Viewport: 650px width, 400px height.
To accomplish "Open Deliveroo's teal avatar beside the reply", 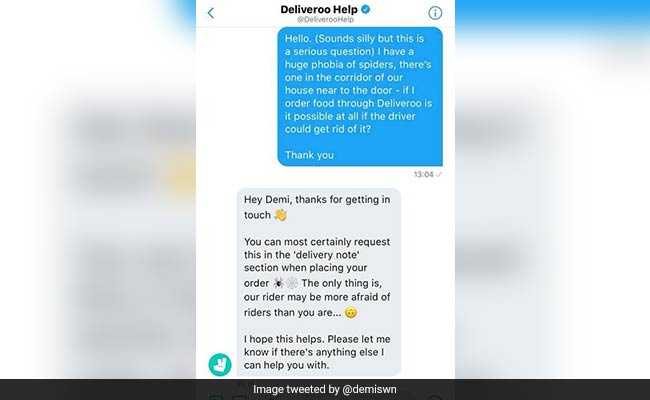I will [x=220, y=364].
